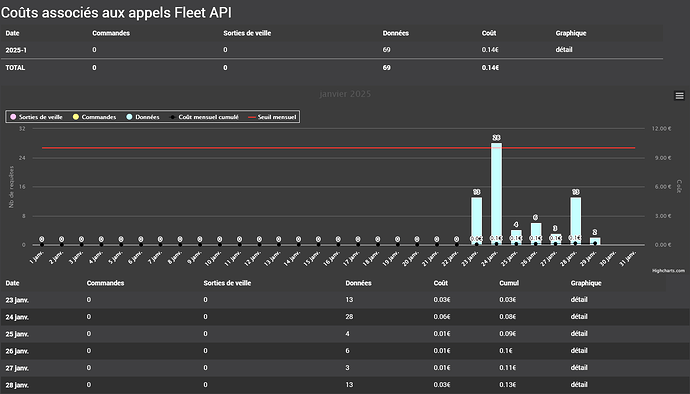Select the 23 janv. data bar
This screenshot has width=690, height=394.
click(477, 221)
